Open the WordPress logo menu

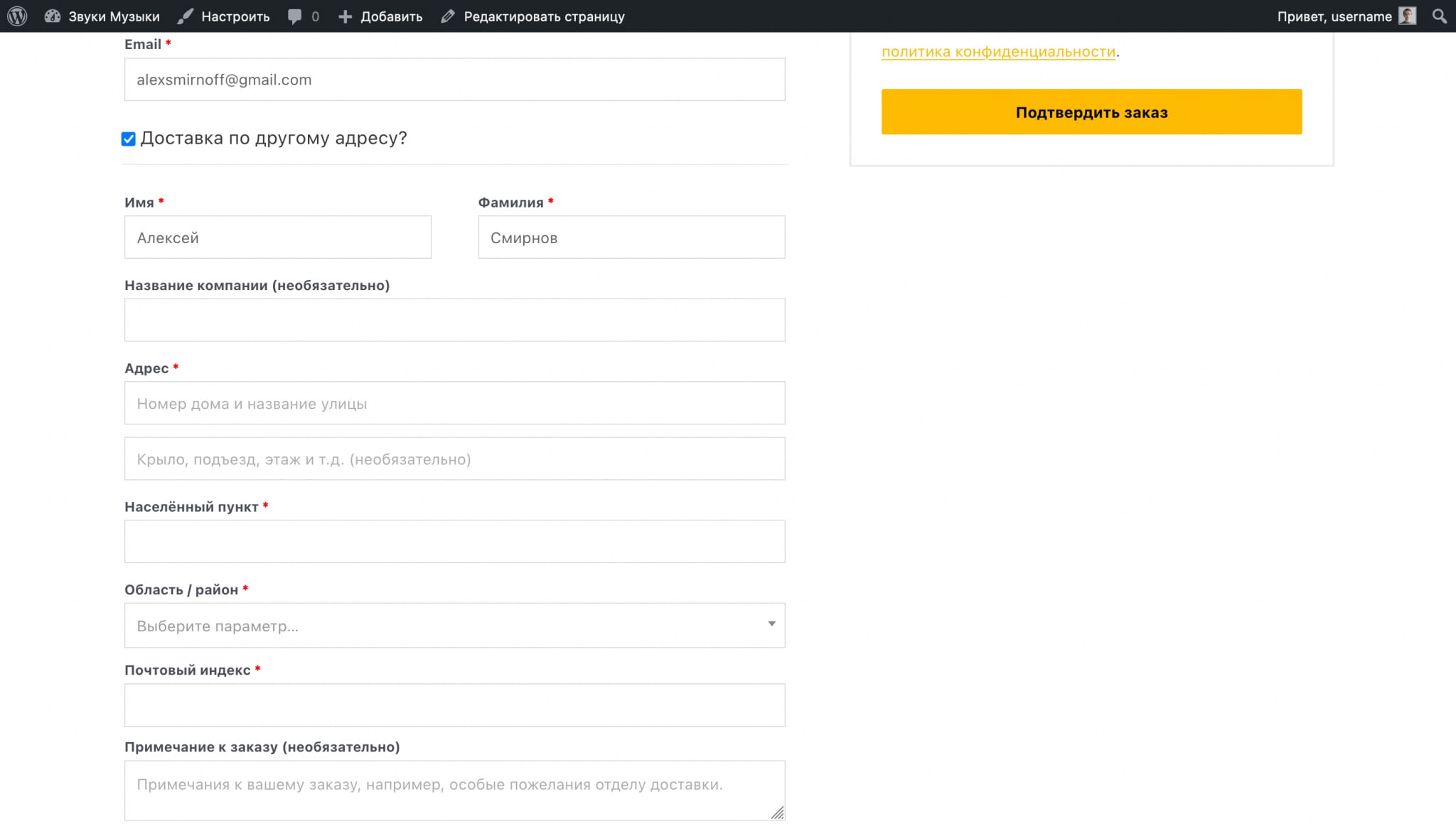tap(17, 16)
